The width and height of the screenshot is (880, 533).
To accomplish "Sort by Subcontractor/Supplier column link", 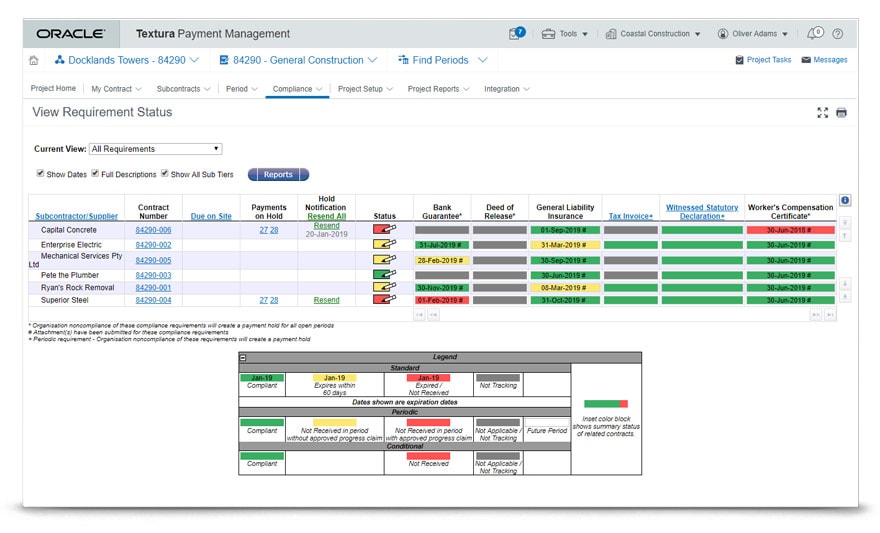I will (76, 216).
